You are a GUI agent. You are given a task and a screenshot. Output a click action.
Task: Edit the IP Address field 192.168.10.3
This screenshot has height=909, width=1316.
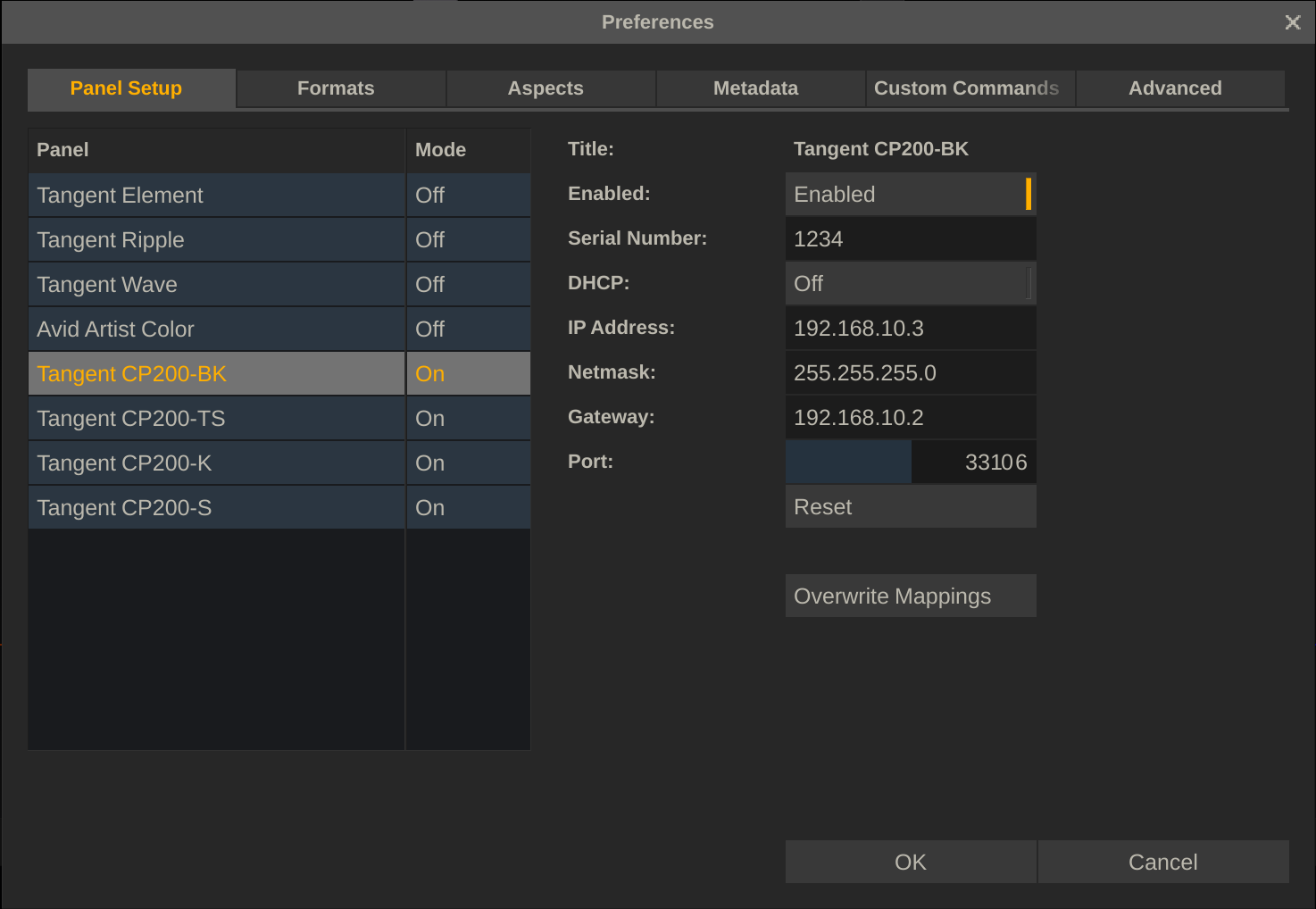click(911, 328)
